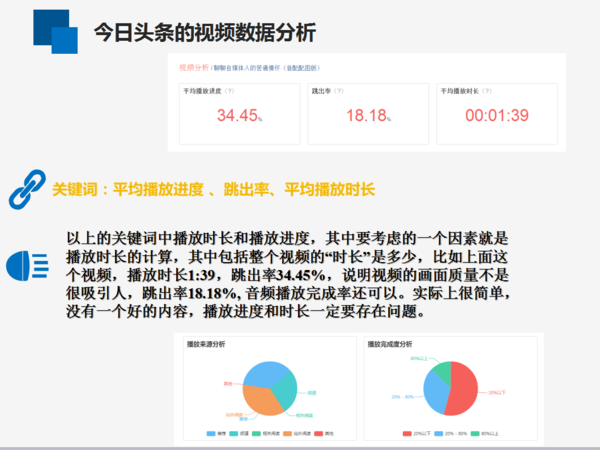Click help (?) icon next to 平均播放进度
600x450 pixels.
(x=230, y=91)
